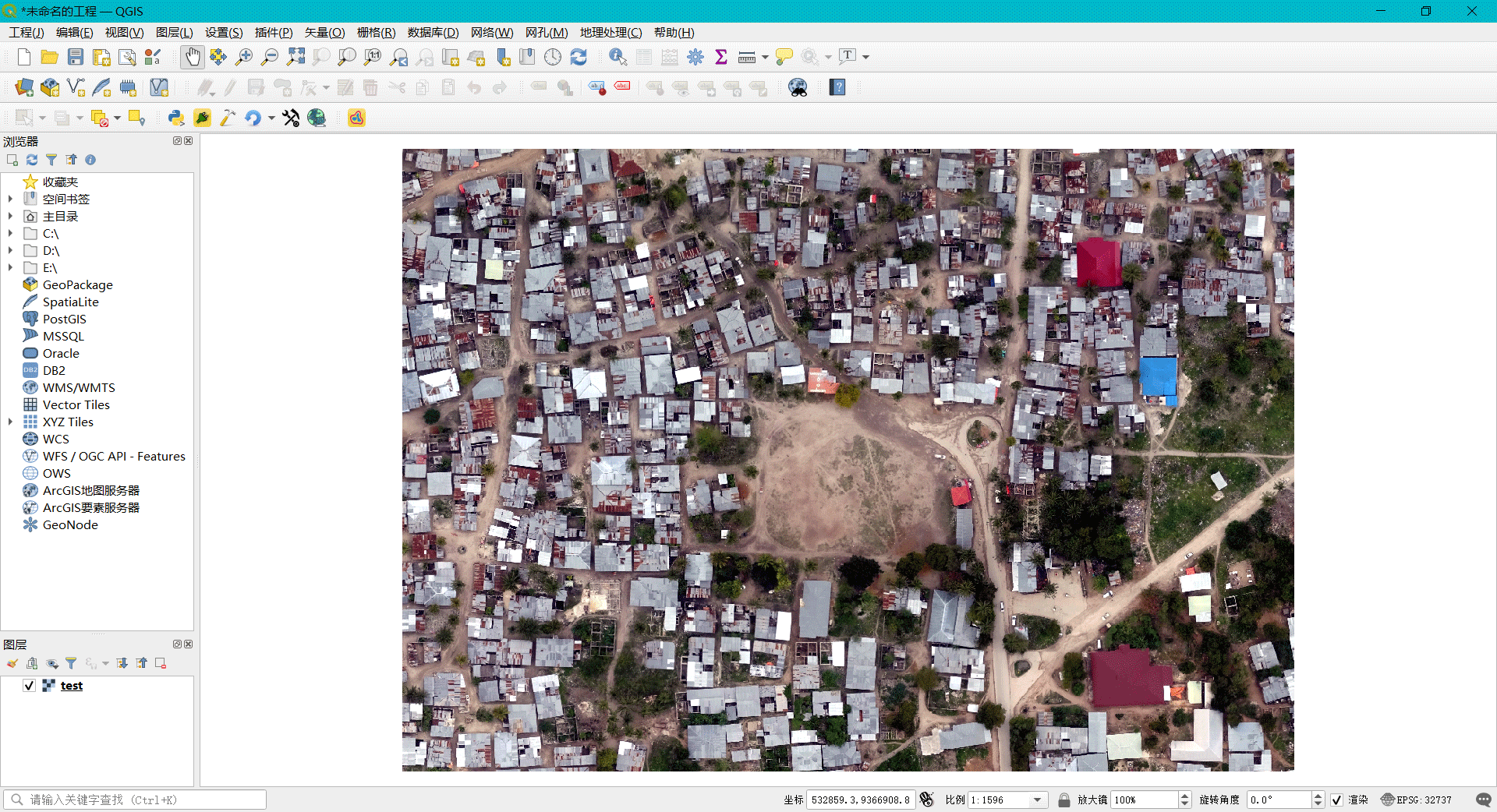Select the Zoom In magnifier tool

[x=244, y=57]
